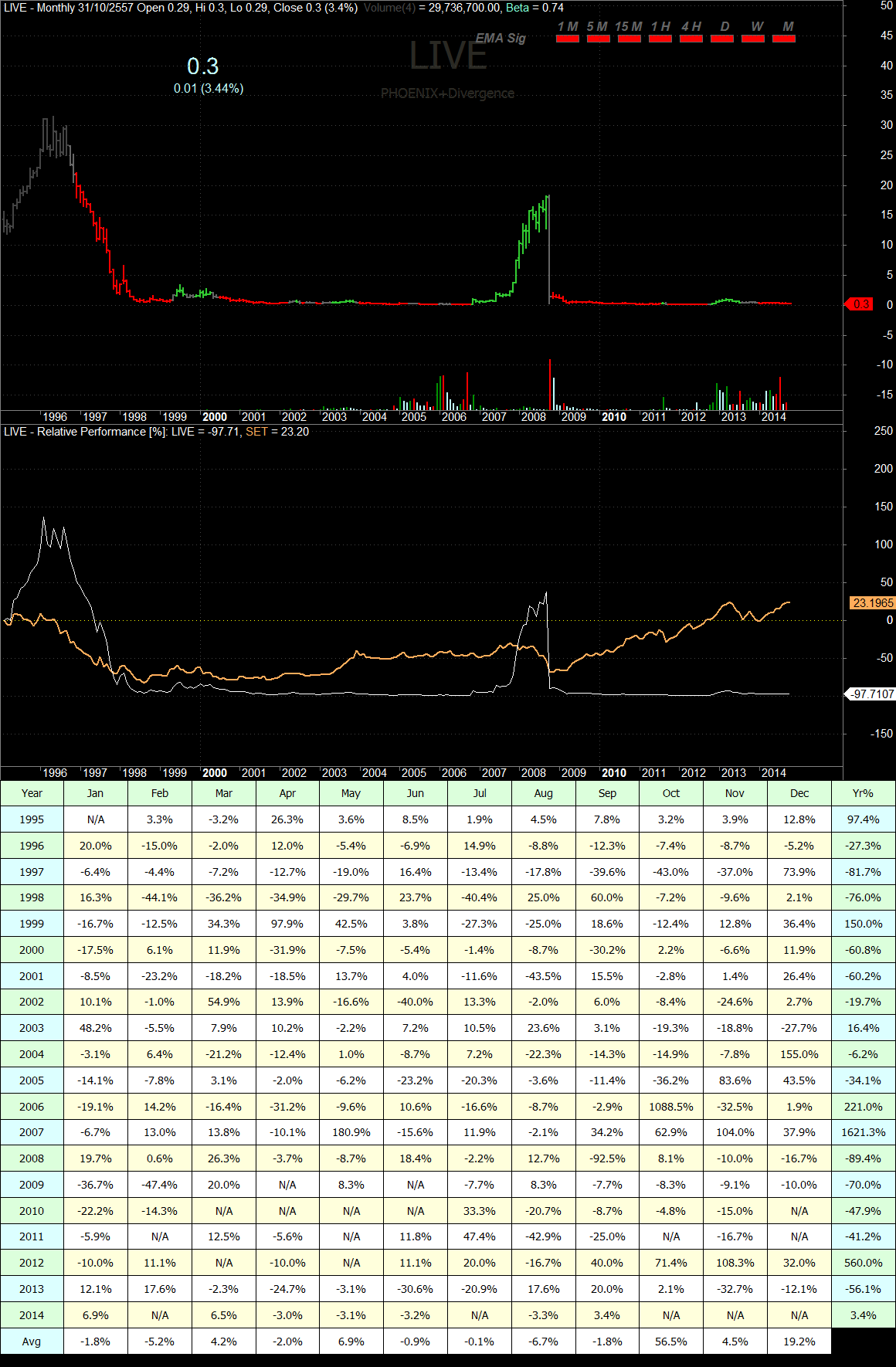Viewport: 896px width, 1367px height.
Task: Click the Dec column header
Action: click(x=799, y=793)
